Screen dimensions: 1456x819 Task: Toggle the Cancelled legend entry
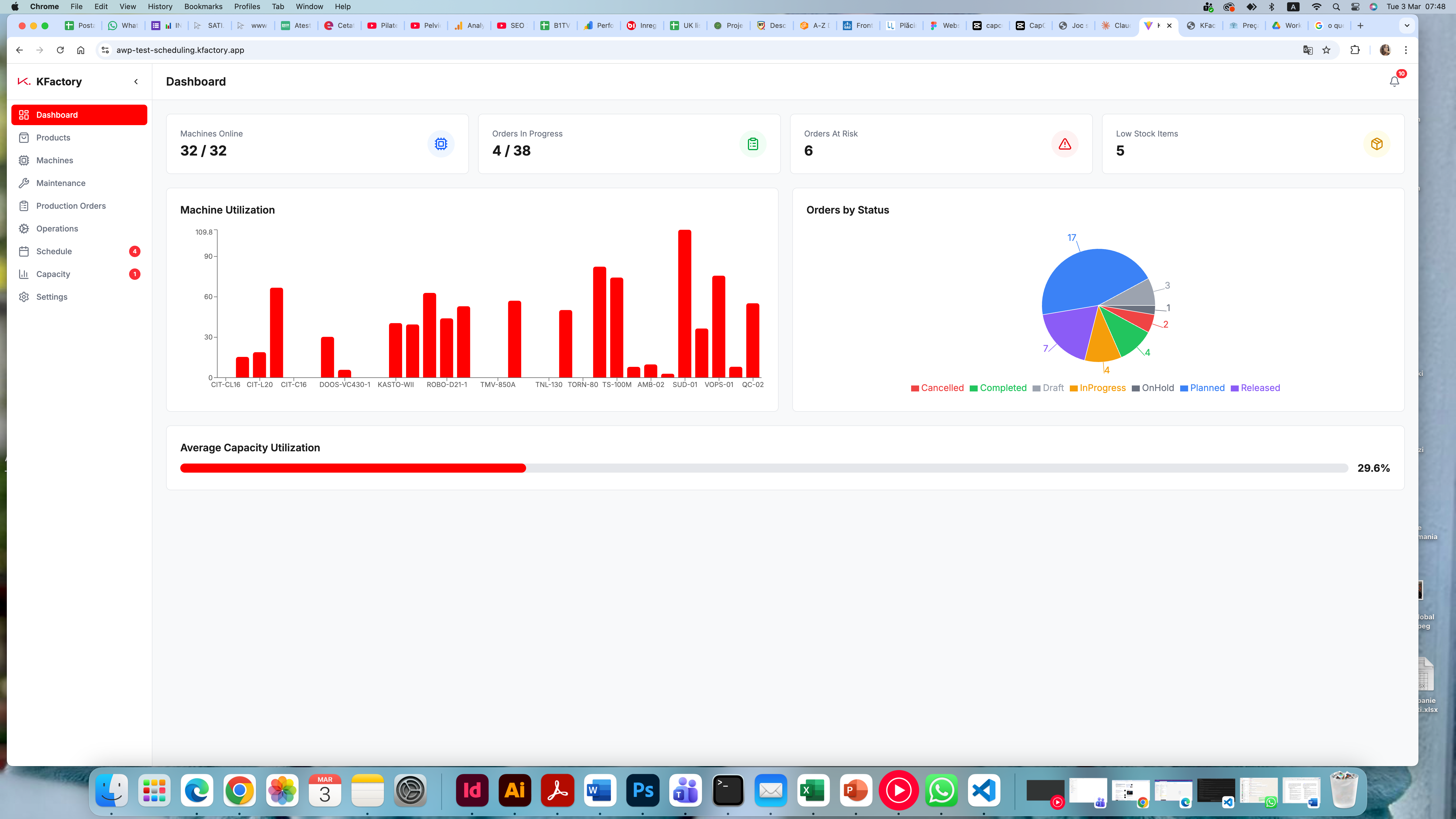(937, 388)
